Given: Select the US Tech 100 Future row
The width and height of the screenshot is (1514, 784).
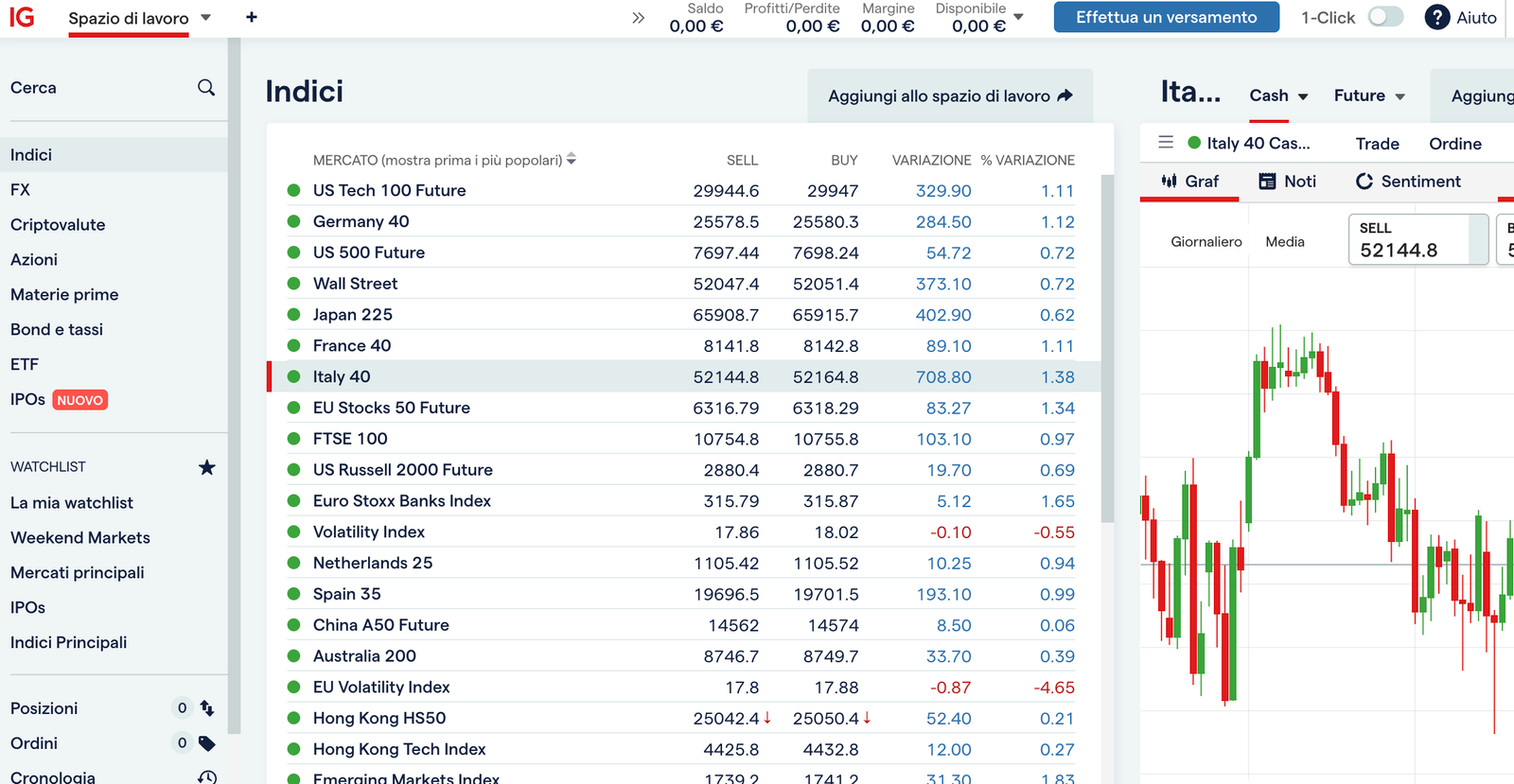Looking at the screenshot, I should (684, 191).
